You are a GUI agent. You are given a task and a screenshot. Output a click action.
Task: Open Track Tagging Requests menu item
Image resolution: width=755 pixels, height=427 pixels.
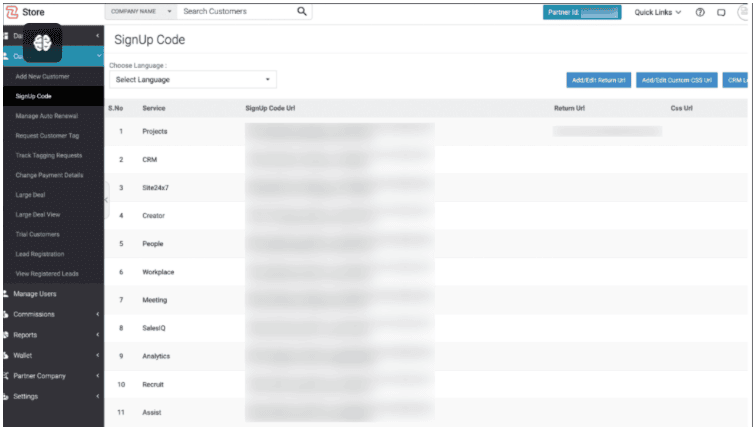point(49,155)
